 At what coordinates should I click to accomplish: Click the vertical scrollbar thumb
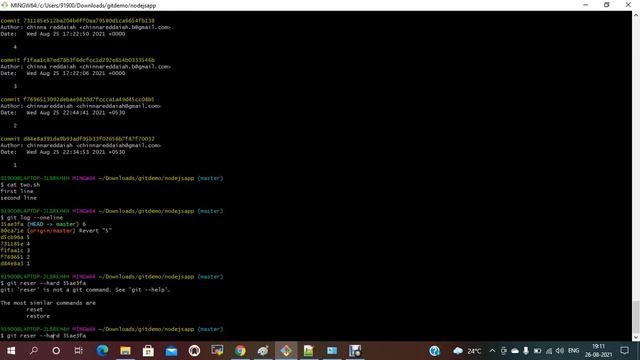(x=636, y=317)
